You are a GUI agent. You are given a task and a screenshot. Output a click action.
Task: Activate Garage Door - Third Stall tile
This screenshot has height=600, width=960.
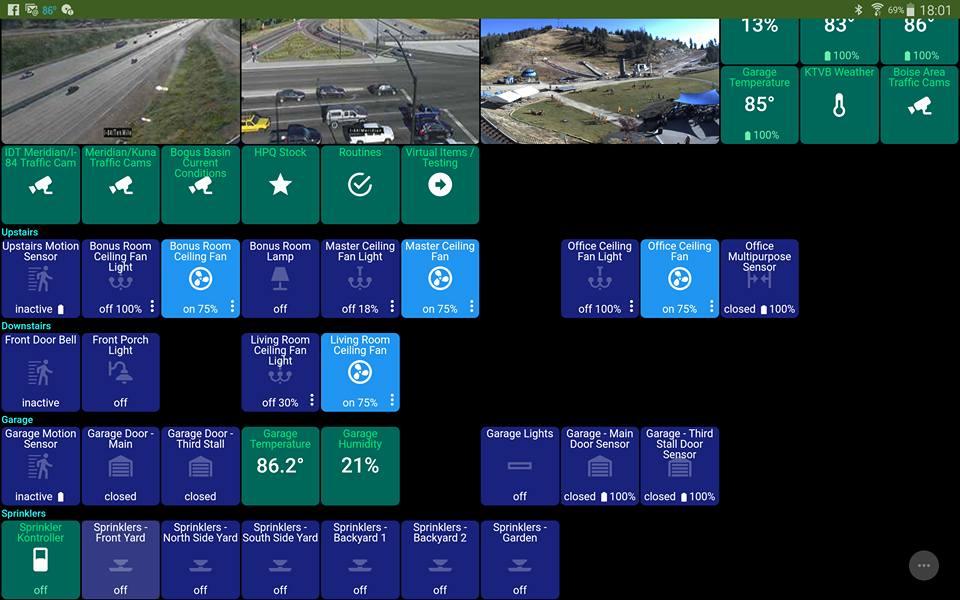pos(200,466)
